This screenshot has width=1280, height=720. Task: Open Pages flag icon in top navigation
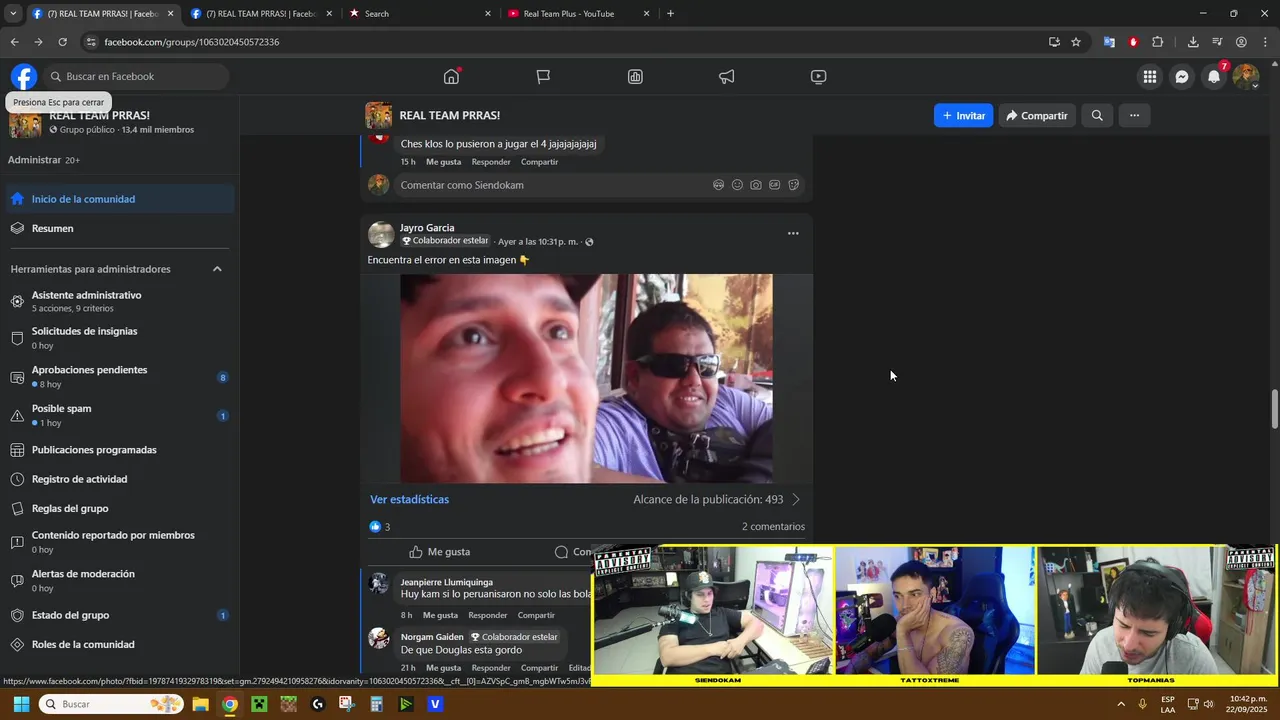pyautogui.click(x=543, y=76)
